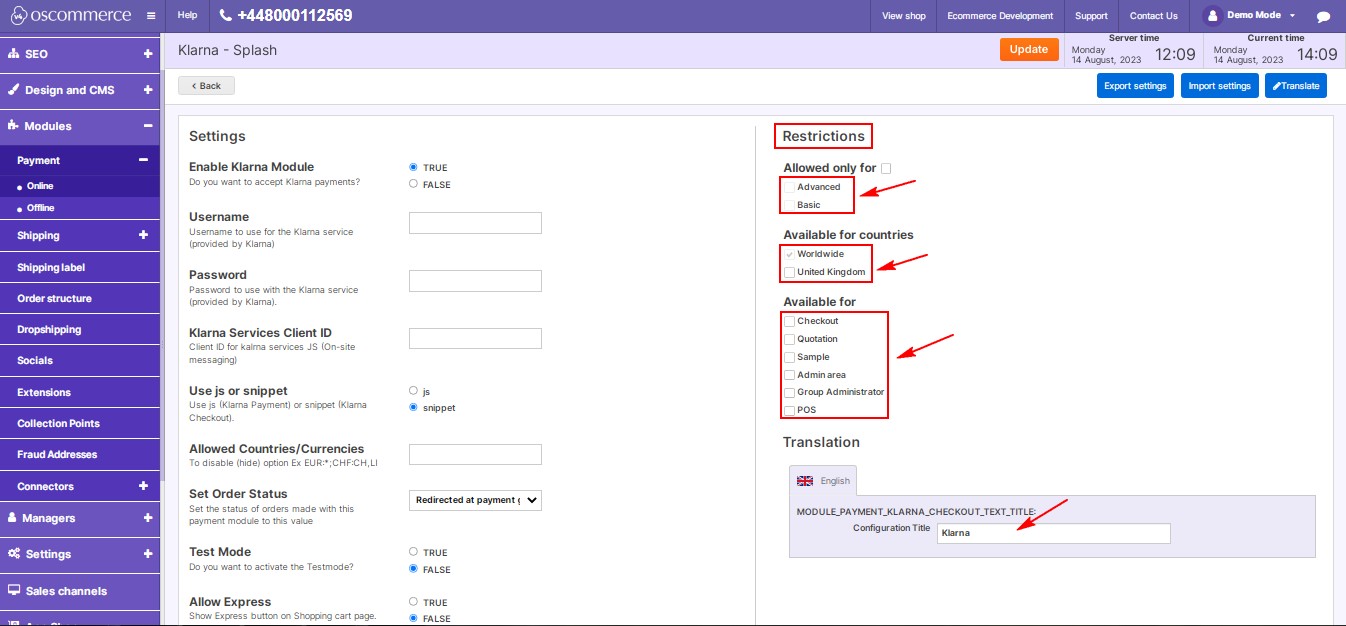Check the Advanced group checkbox

tap(790, 187)
